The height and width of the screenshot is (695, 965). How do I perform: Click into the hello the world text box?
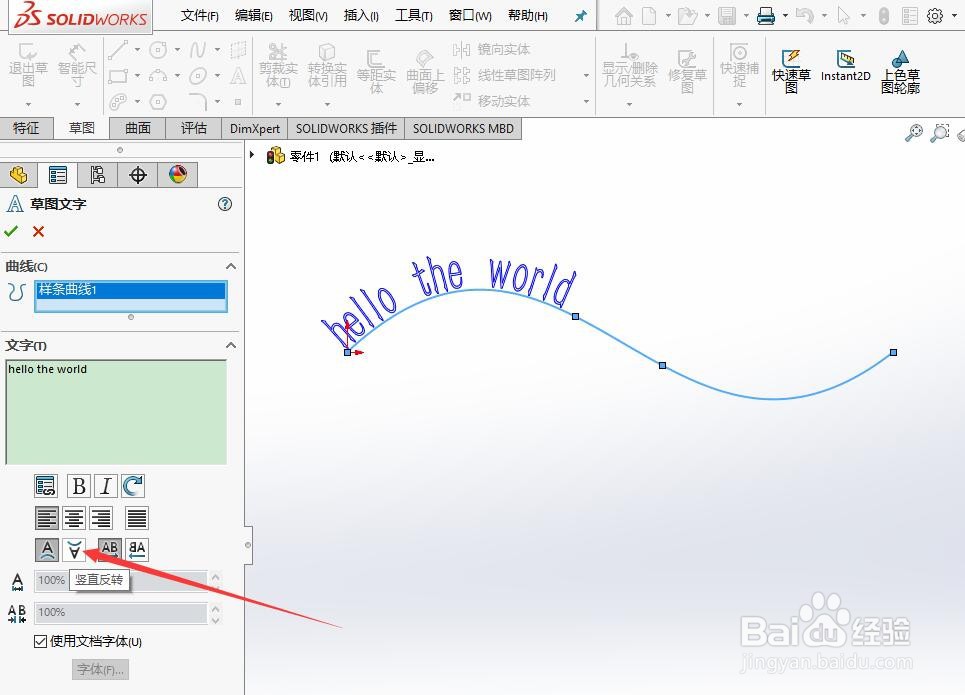pos(116,412)
